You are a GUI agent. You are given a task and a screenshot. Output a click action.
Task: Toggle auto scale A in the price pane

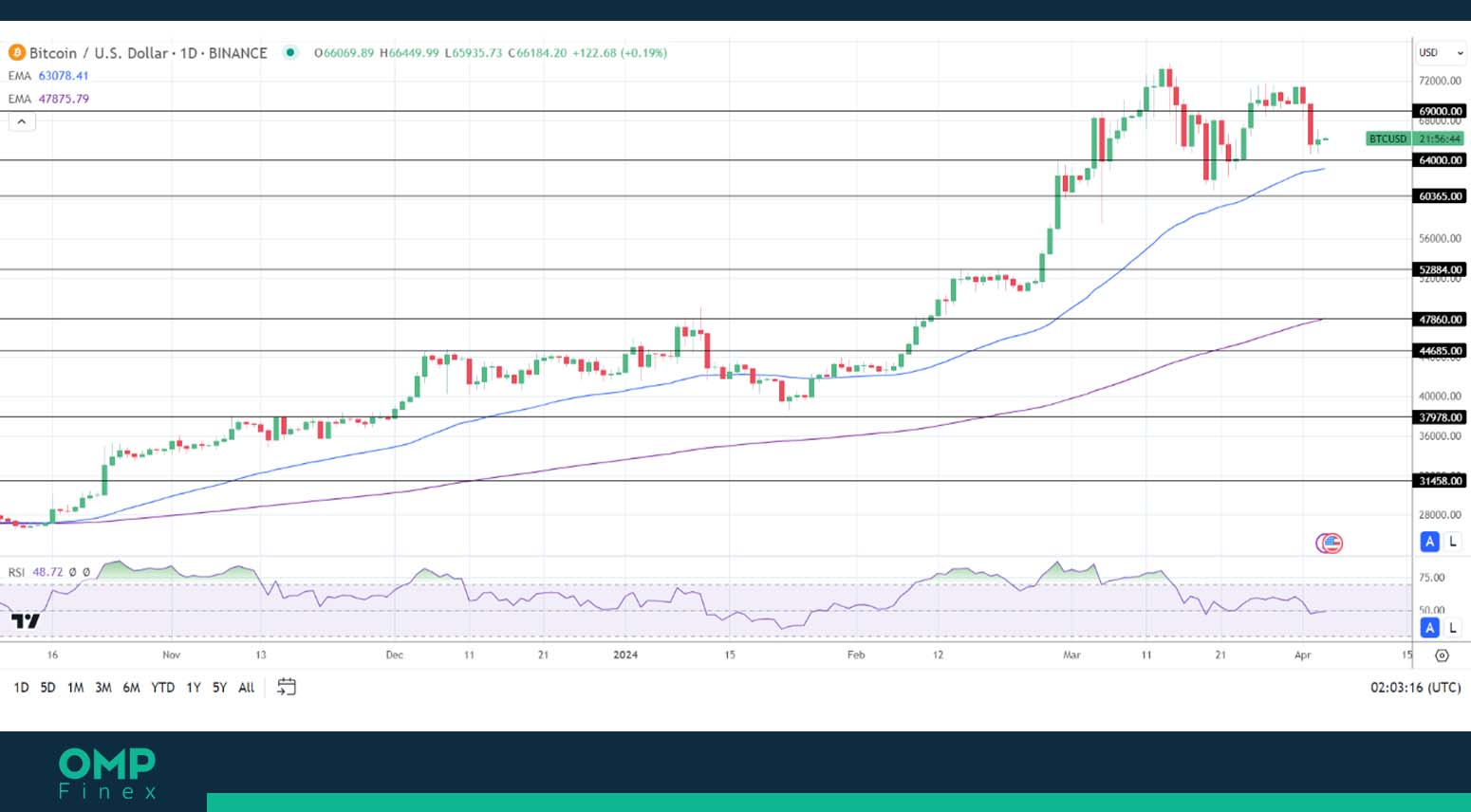(1429, 542)
